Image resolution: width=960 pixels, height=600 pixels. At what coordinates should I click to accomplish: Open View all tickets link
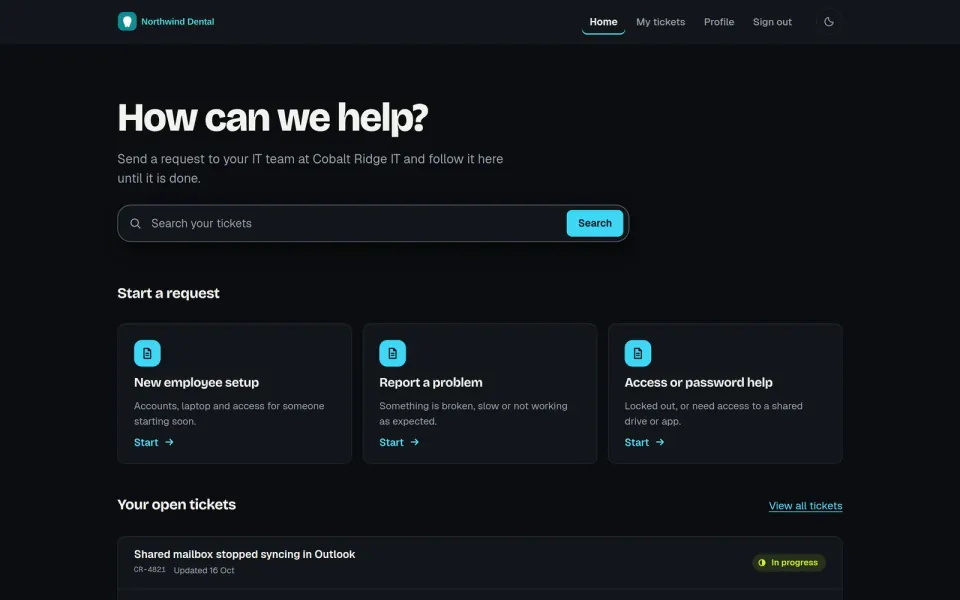805,506
